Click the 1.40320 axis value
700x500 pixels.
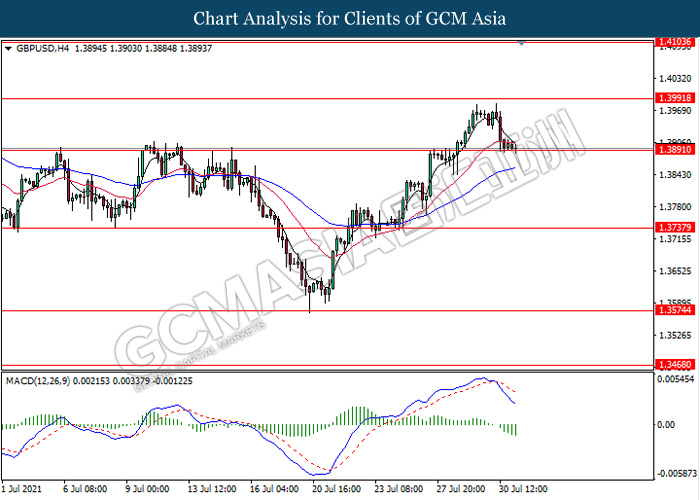[x=675, y=79]
